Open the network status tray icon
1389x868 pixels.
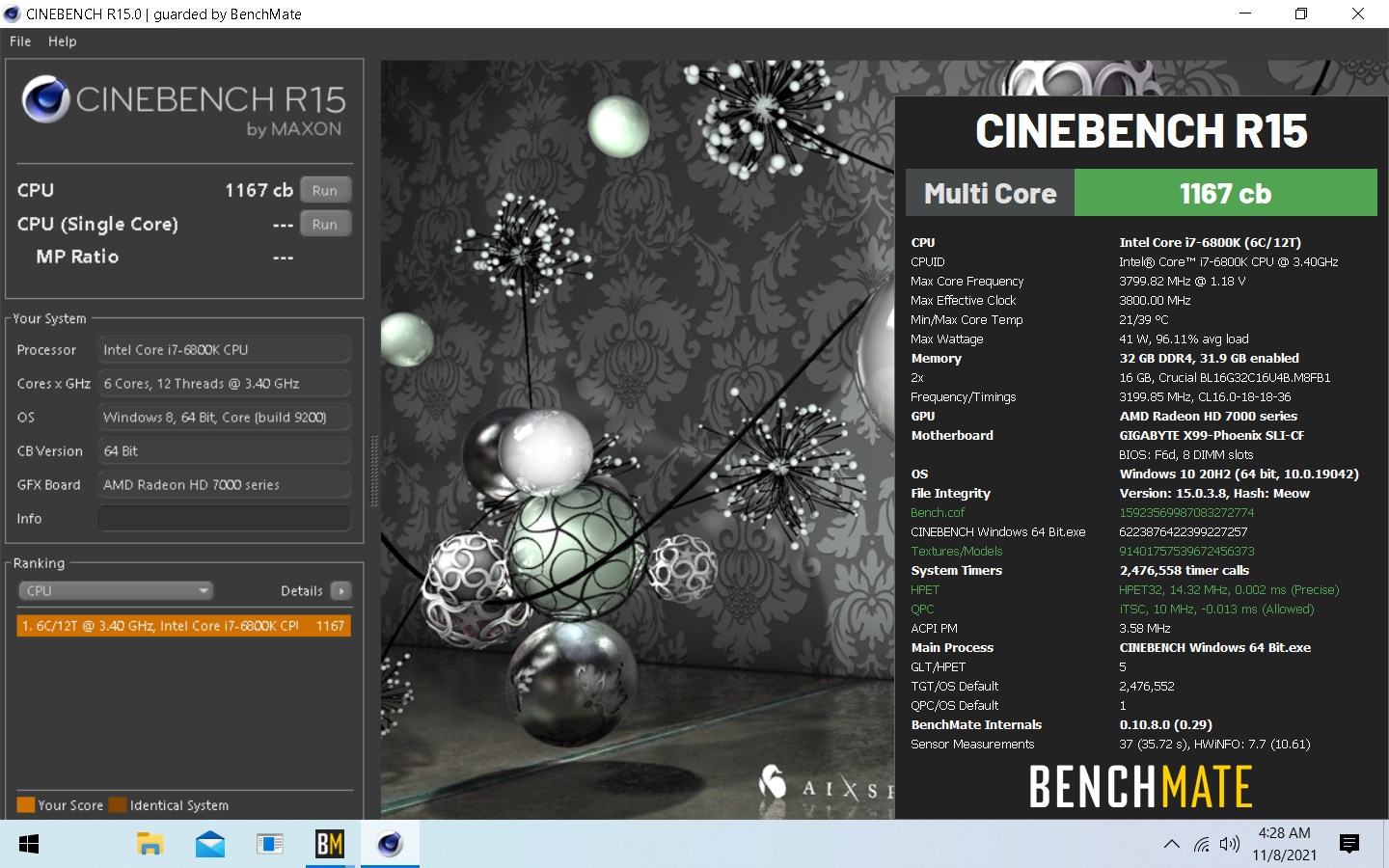click(x=1201, y=845)
